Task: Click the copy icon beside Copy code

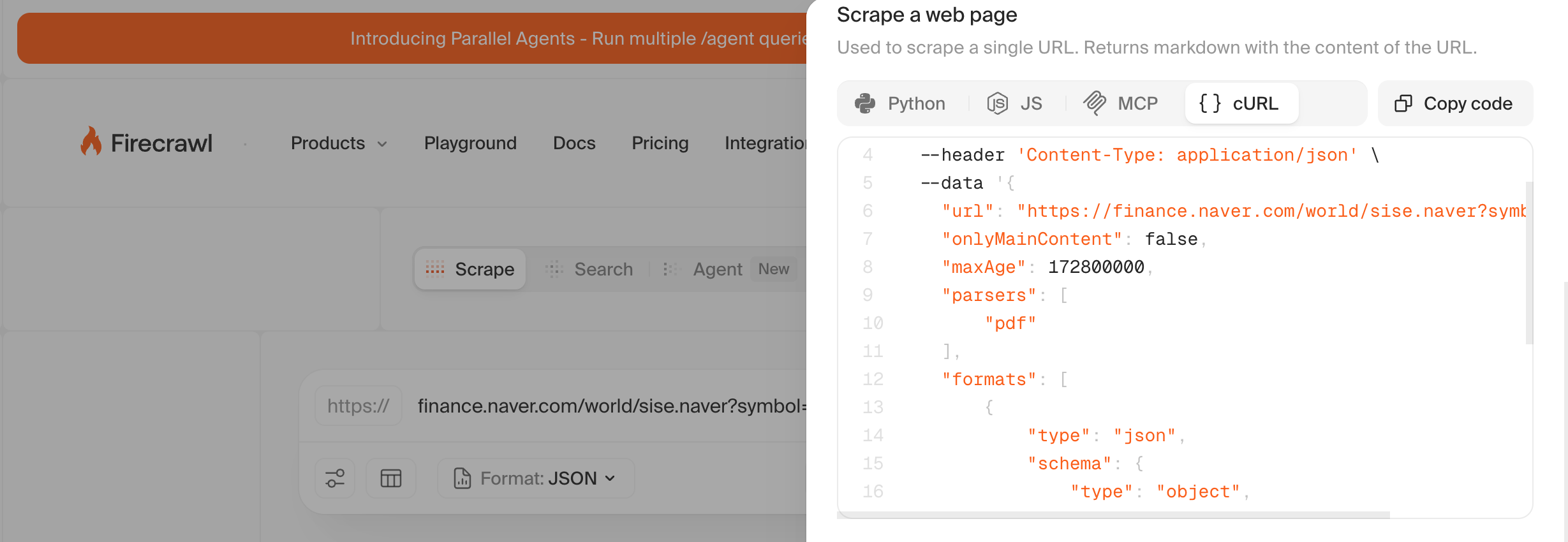Action: pyautogui.click(x=1403, y=103)
